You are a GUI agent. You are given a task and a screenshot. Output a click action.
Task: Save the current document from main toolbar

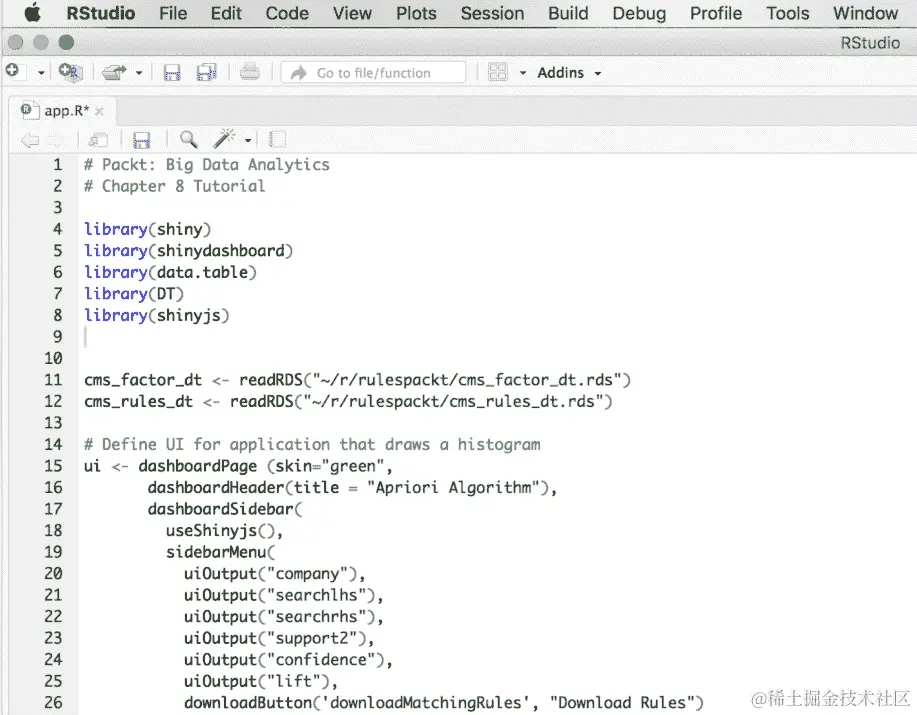[x=171, y=72]
